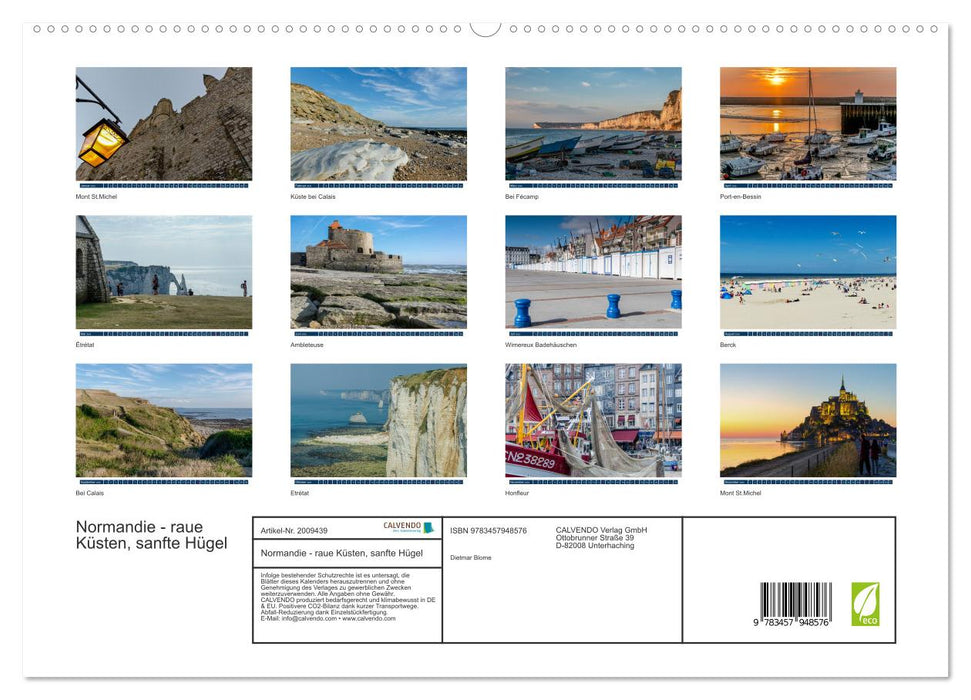Select the Port-en-Bessin sunset harbor image
The width and height of the screenshot is (971, 700).
[808, 124]
